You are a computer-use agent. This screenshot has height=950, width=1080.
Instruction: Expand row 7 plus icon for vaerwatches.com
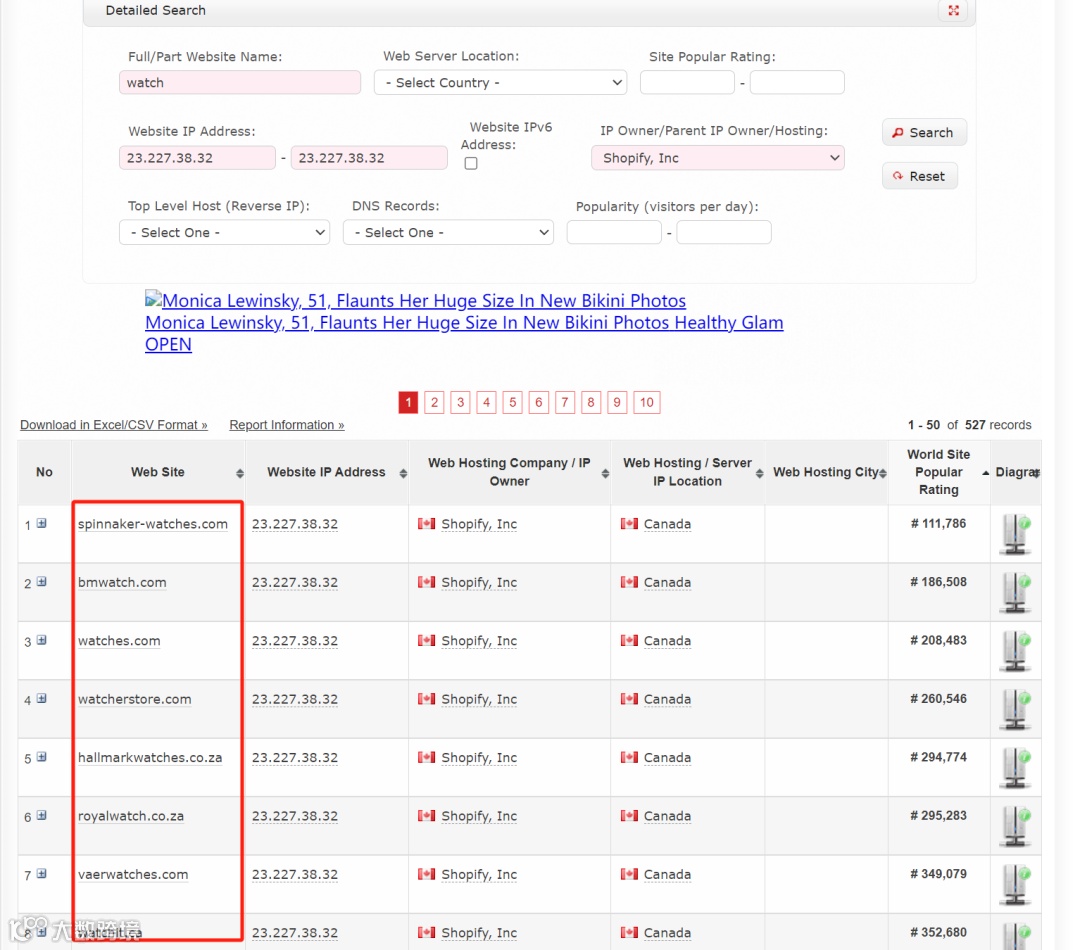coord(42,874)
